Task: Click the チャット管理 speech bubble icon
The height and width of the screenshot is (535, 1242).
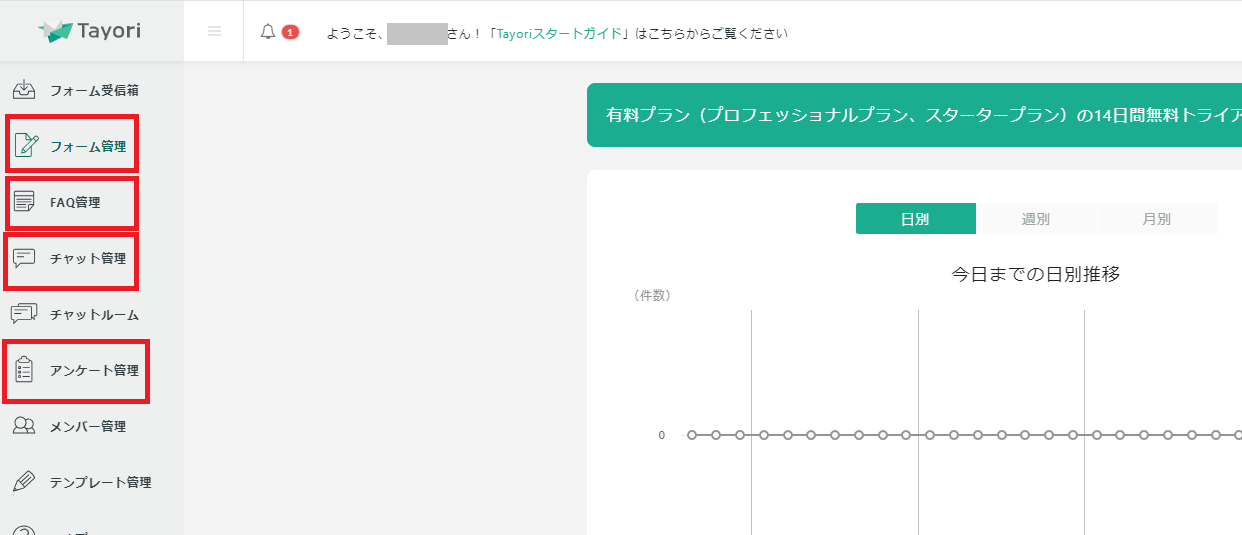Action: coord(24,258)
